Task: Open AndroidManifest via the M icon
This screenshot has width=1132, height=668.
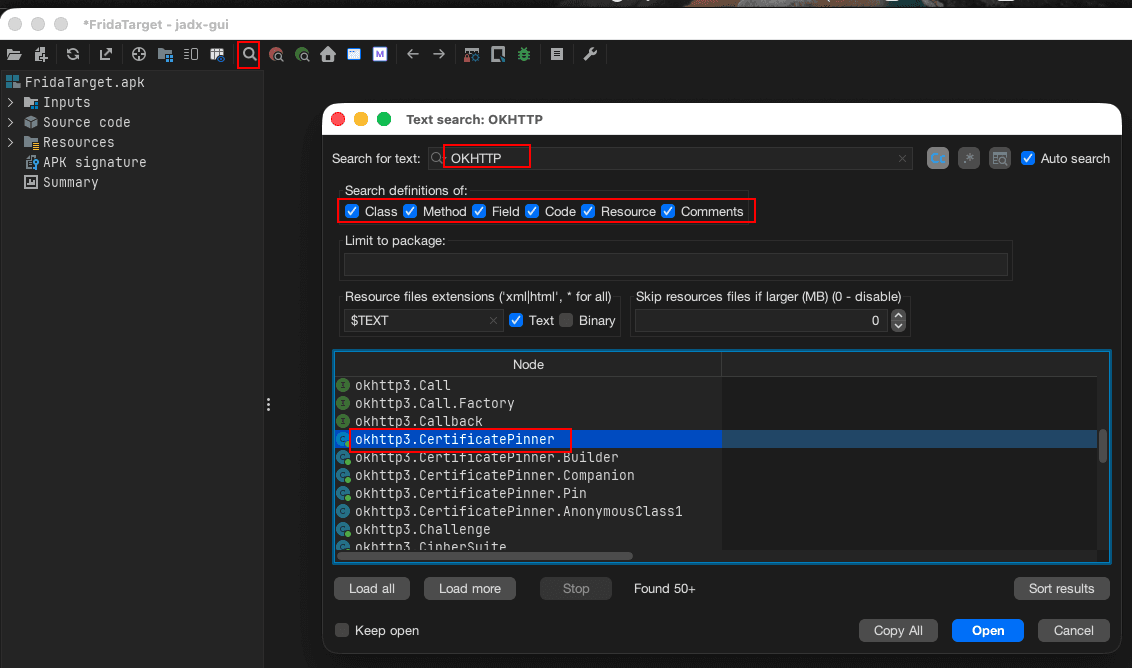Action: 380,54
